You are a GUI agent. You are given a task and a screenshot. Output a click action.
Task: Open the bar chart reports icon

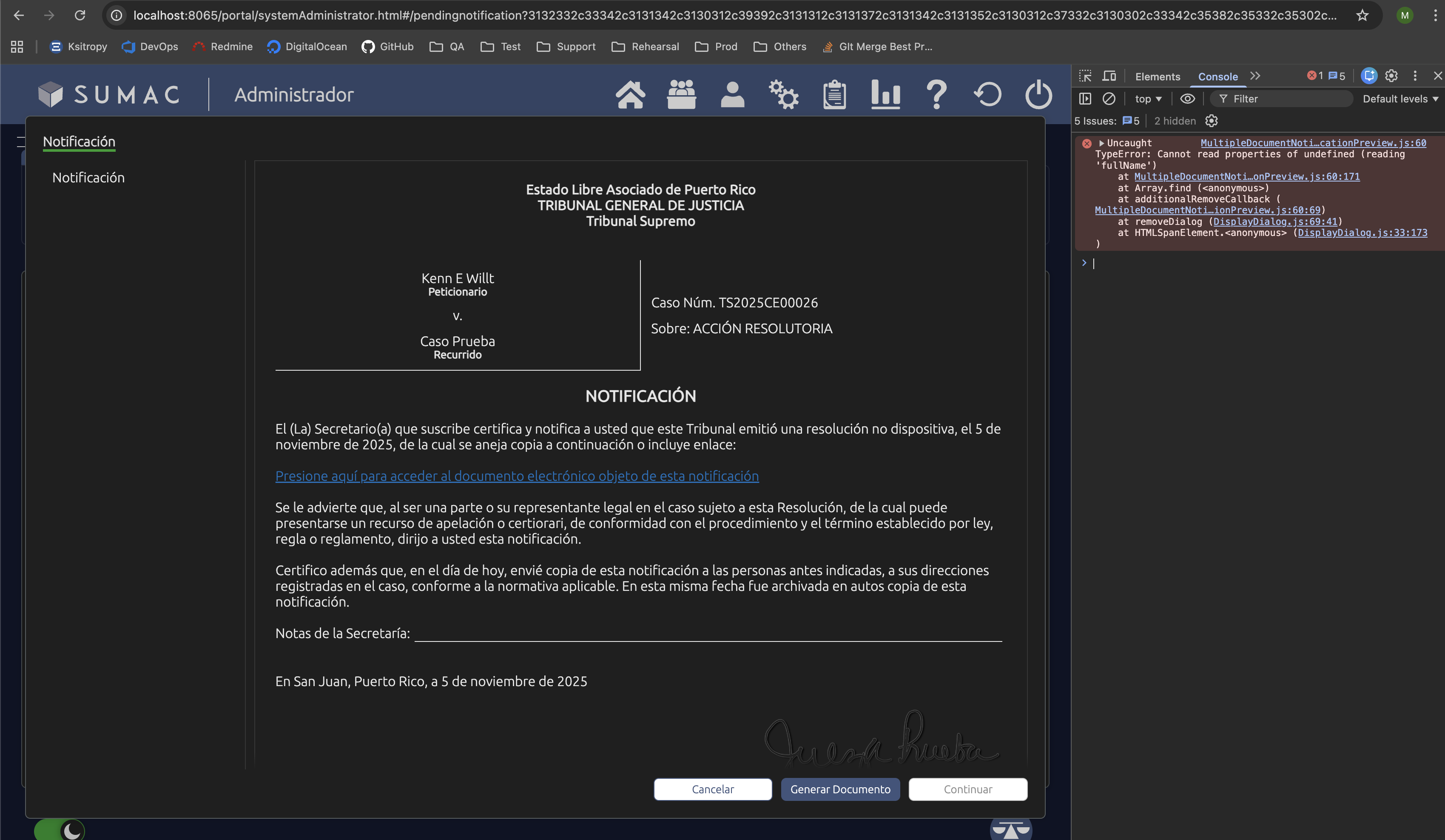coord(885,95)
